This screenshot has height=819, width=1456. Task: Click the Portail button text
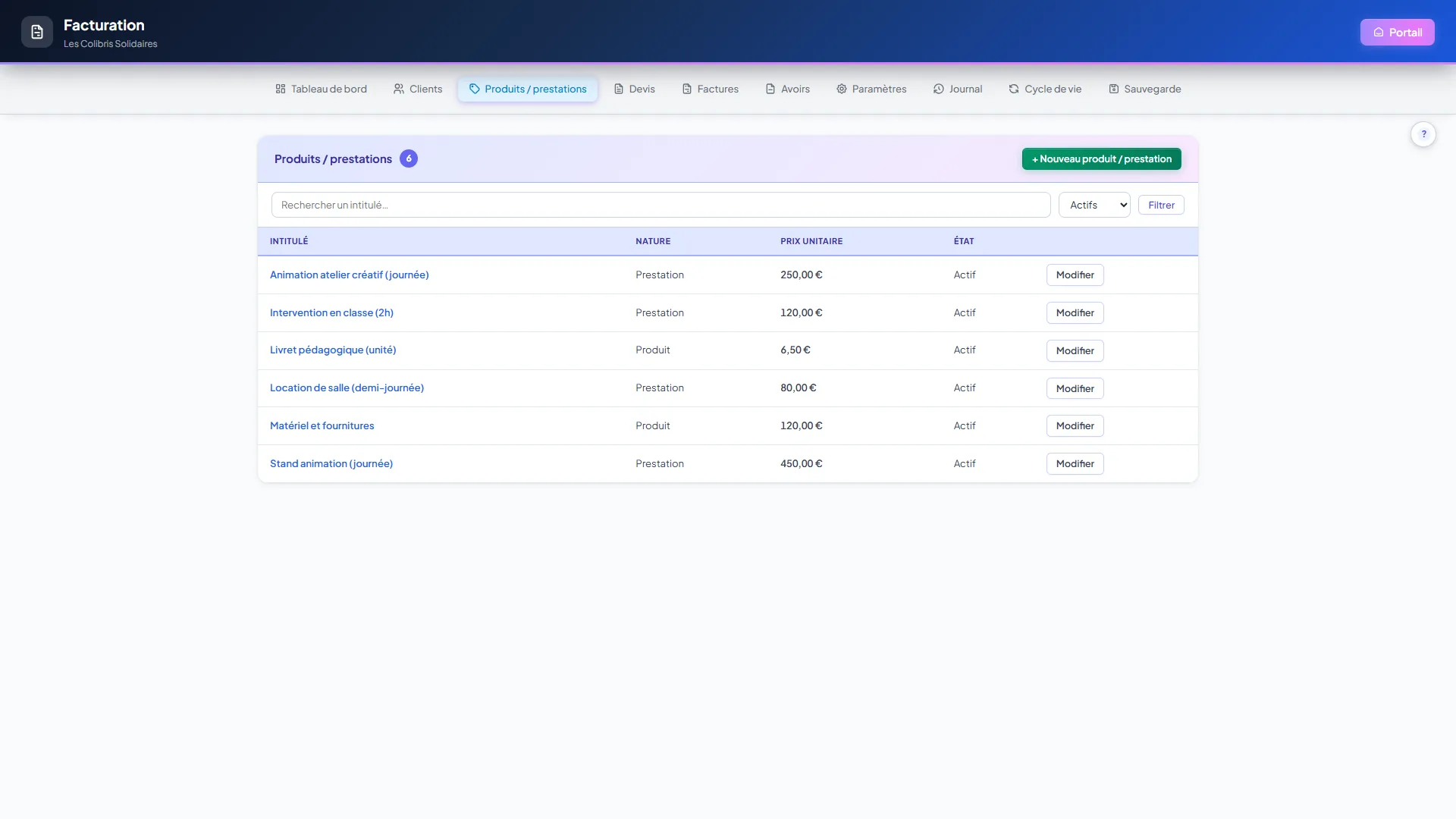coord(1405,33)
